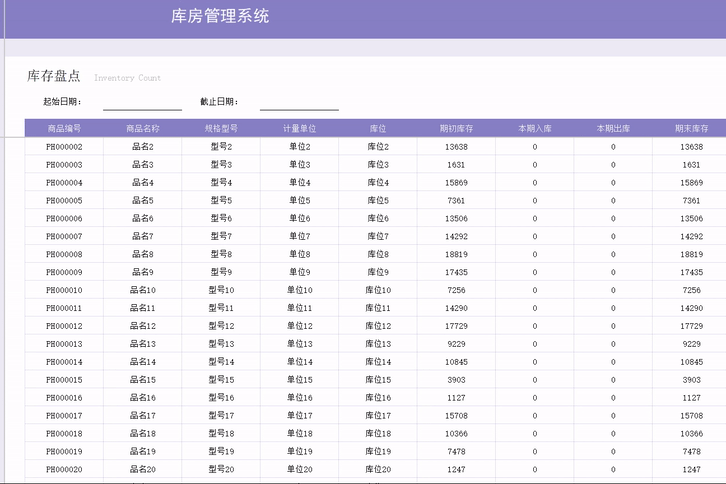Click opening stock value for PH000017
This screenshot has height=484, width=726.
coord(456,415)
